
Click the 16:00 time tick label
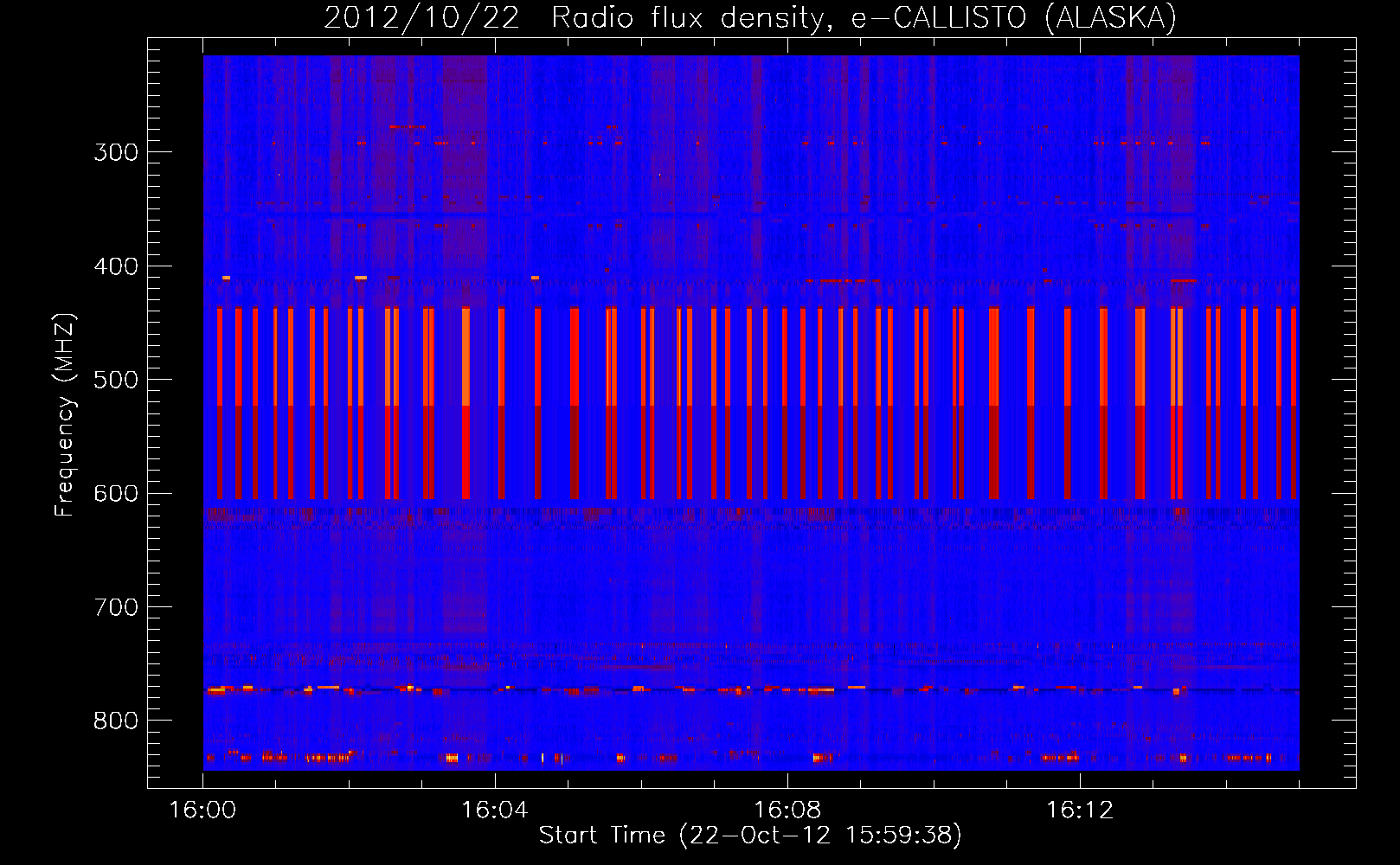coord(202,811)
